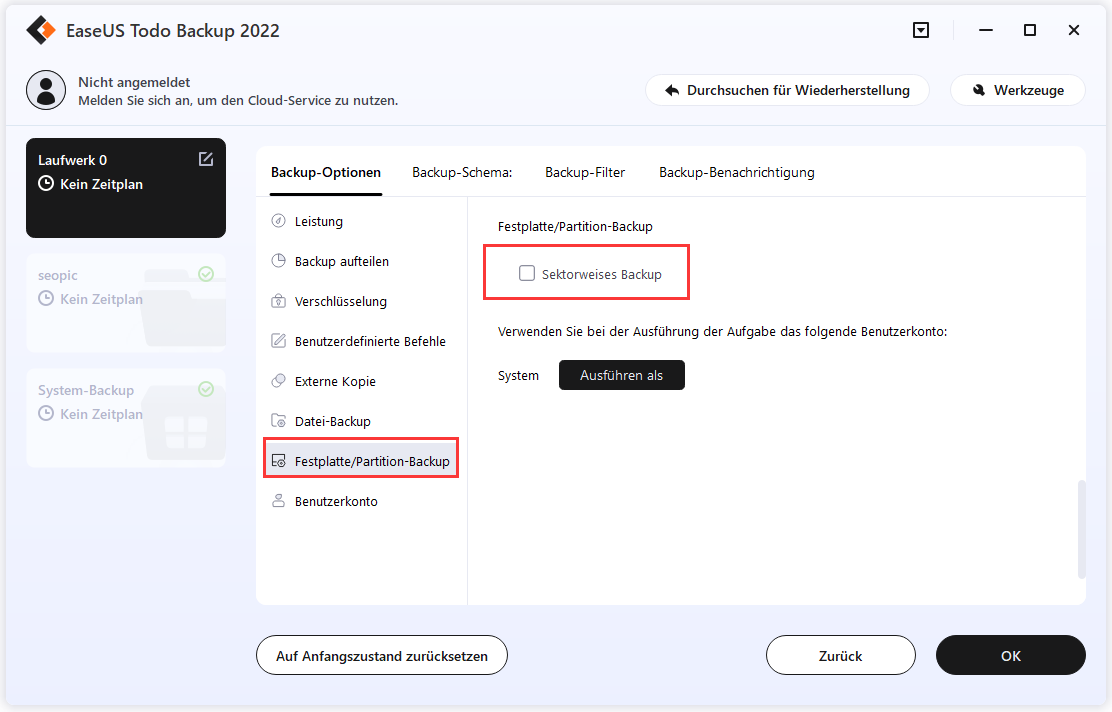Click the edit icon on Laufwerk 0

(x=206, y=159)
